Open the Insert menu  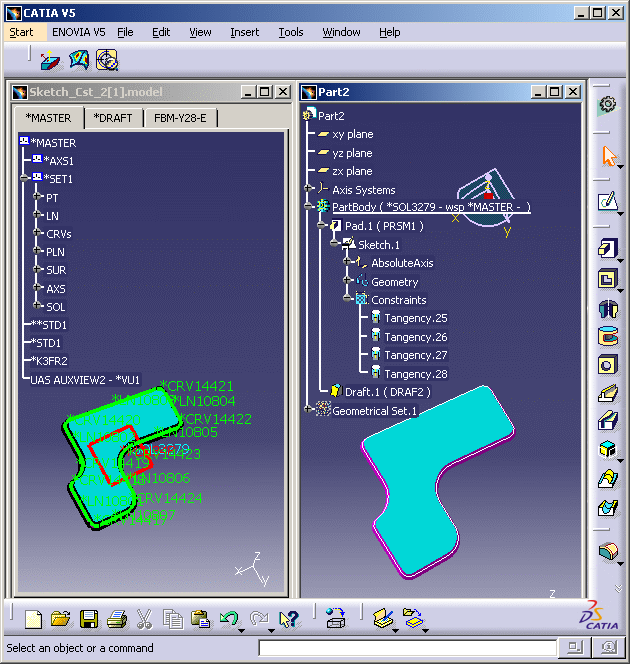coord(244,32)
